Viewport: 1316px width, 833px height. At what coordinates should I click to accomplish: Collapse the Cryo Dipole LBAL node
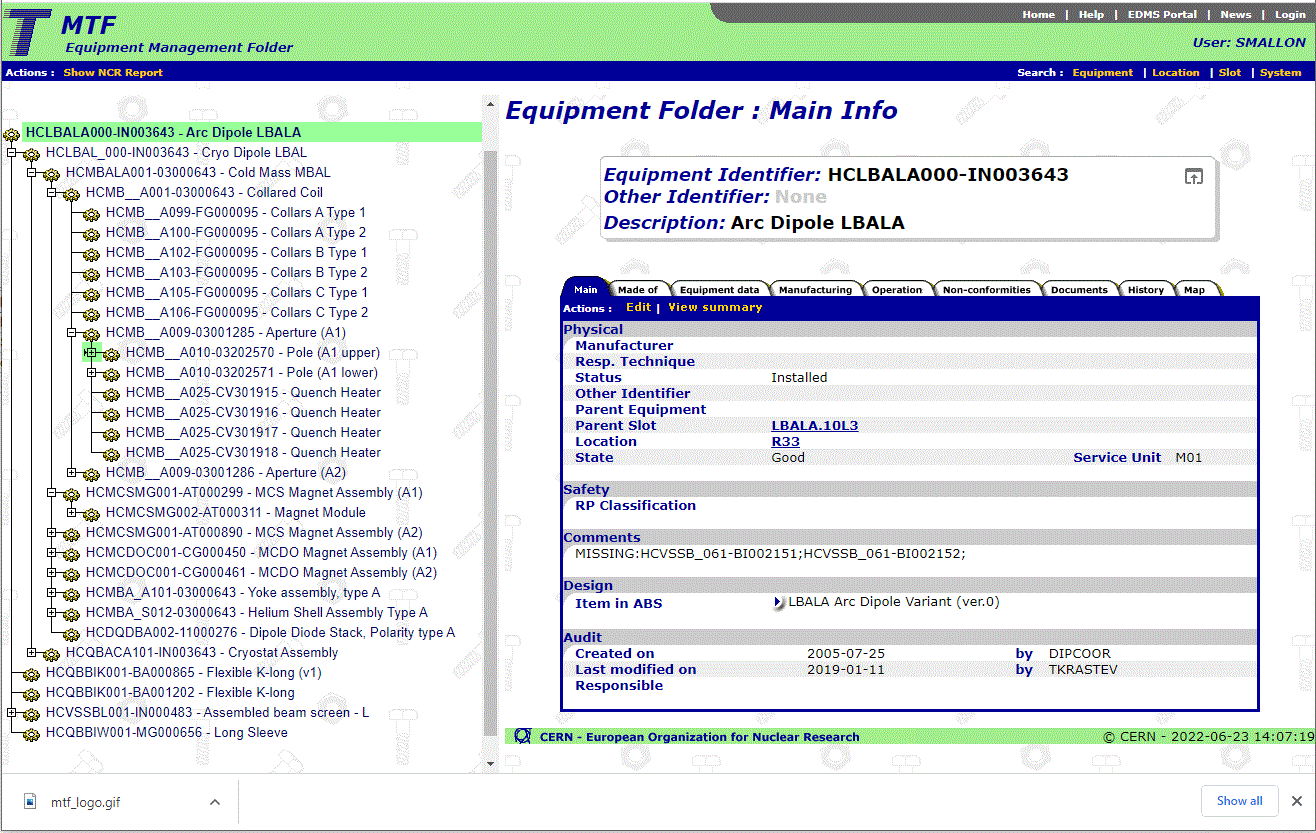pyautogui.click(x=11, y=153)
